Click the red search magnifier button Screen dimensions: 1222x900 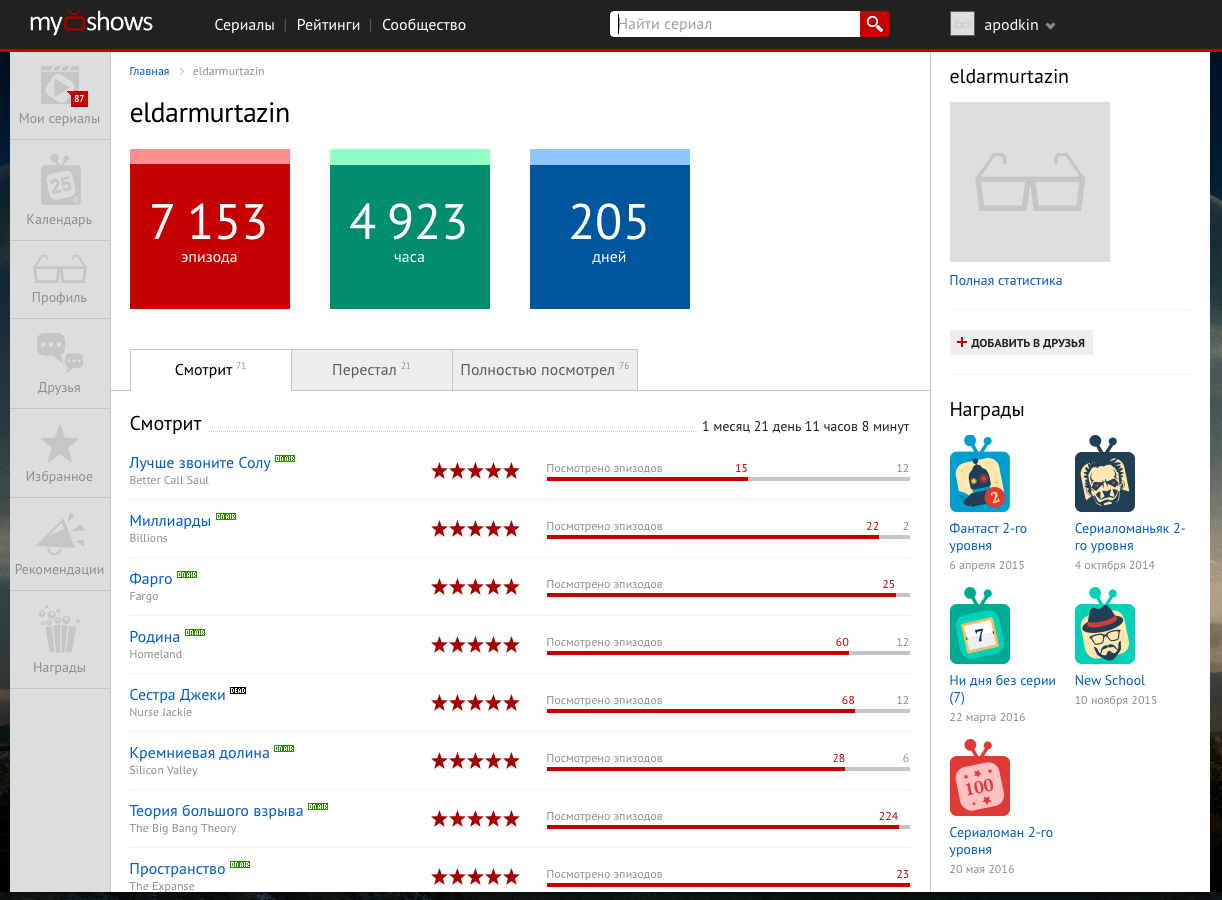pyautogui.click(x=875, y=24)
